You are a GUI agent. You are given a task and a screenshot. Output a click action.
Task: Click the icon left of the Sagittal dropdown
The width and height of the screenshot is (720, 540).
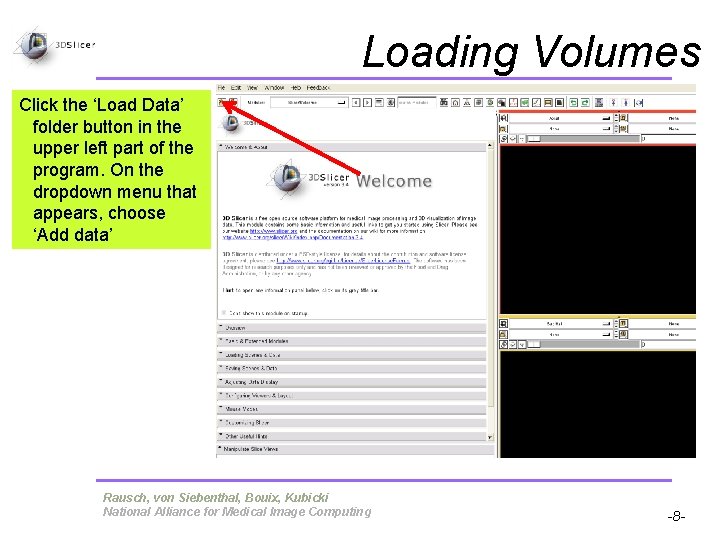coord(503,324)
